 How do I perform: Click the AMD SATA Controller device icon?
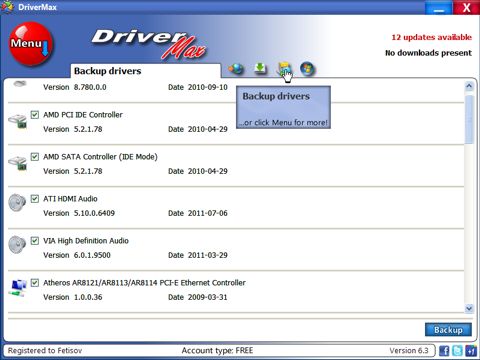(x=17, y=163)
